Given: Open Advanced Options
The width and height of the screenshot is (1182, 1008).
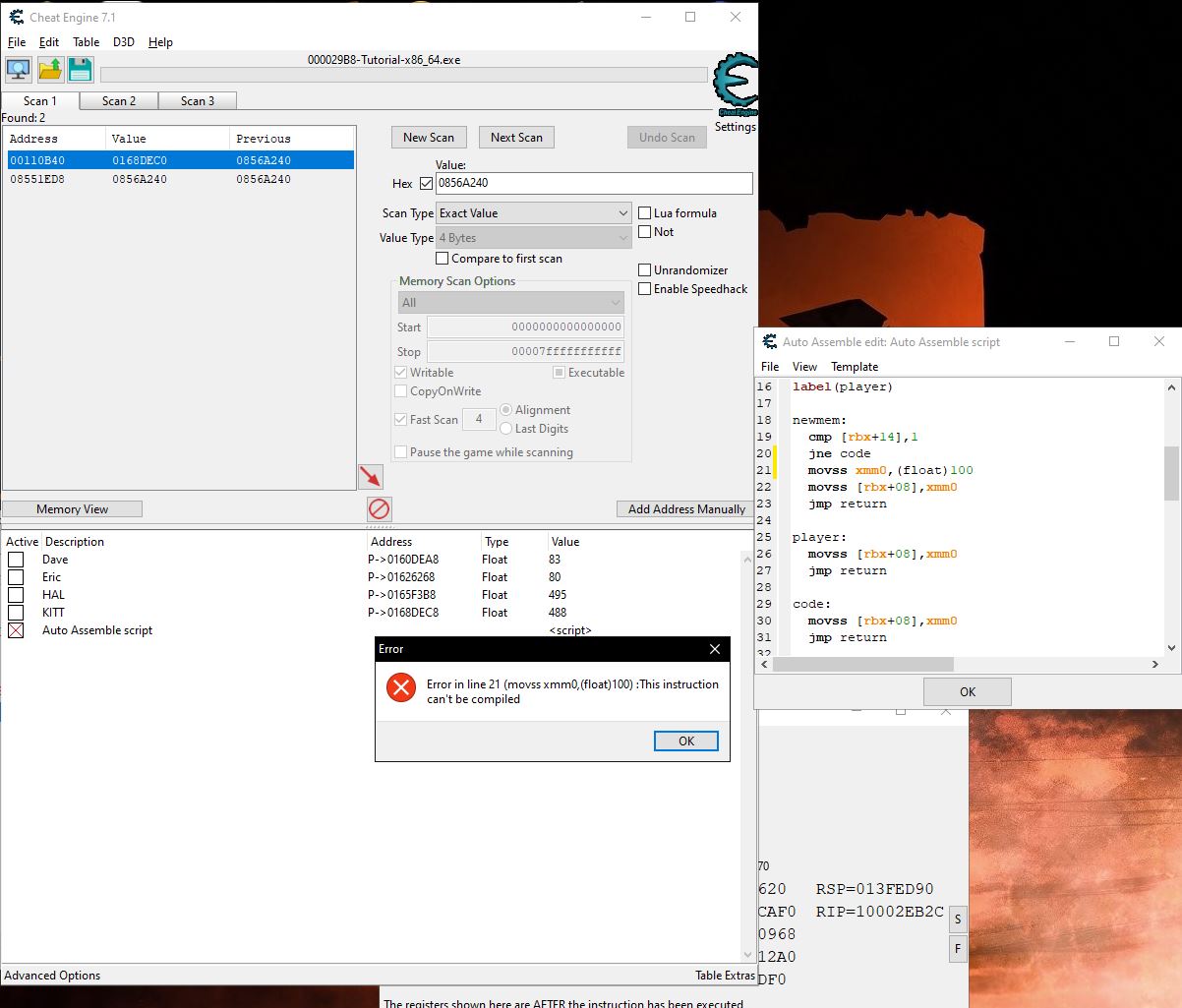Looking at the screenshot, I should (x=52, y=976).
